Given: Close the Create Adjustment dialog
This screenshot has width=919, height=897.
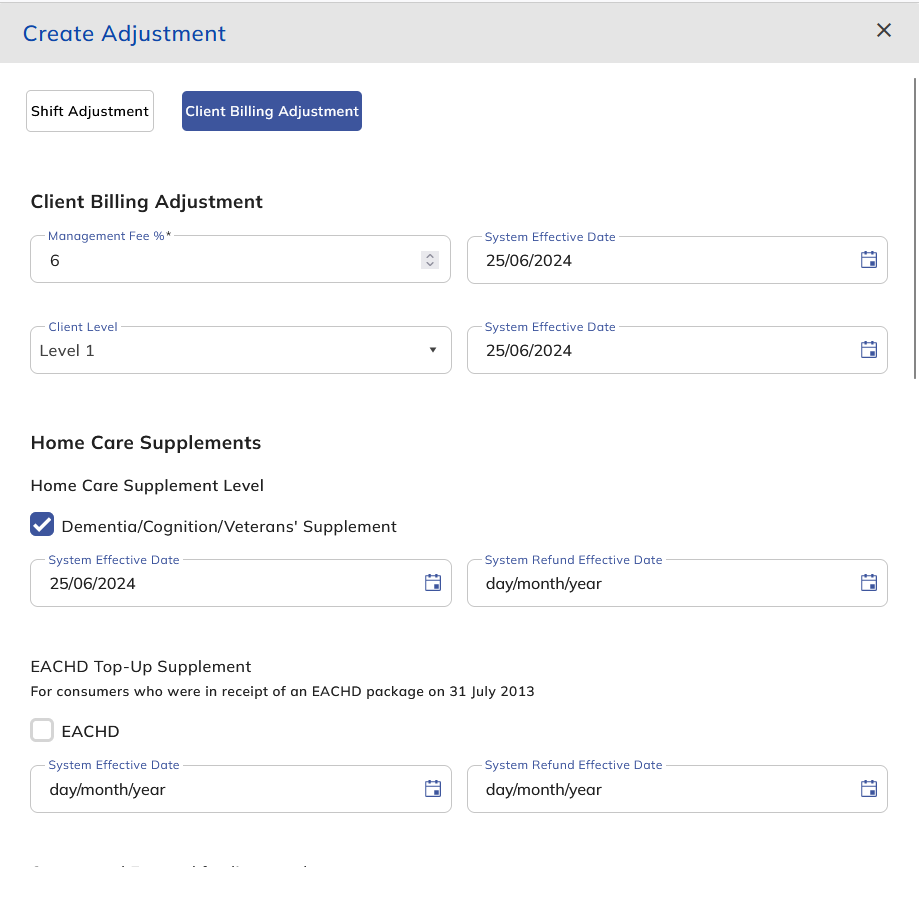Looking at the screenshot, I should click(883, 30).
